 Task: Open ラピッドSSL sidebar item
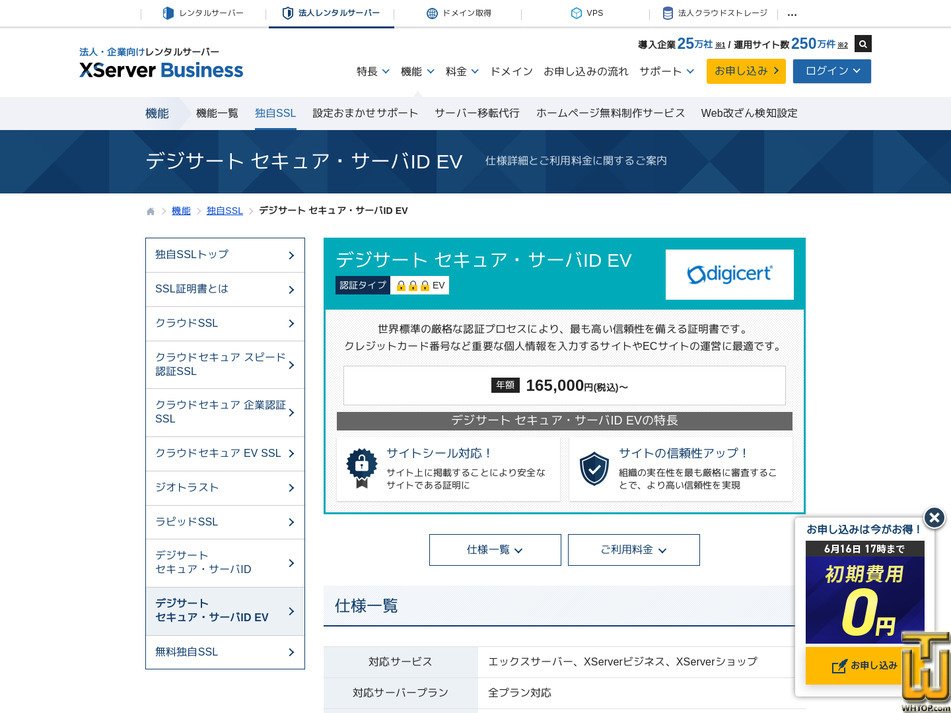225,522
